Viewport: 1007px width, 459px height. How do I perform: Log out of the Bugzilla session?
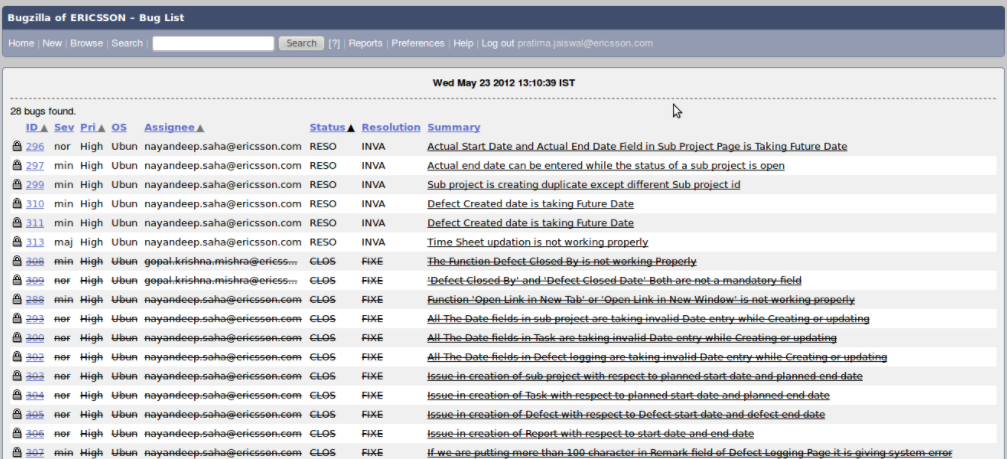(497, 44)
